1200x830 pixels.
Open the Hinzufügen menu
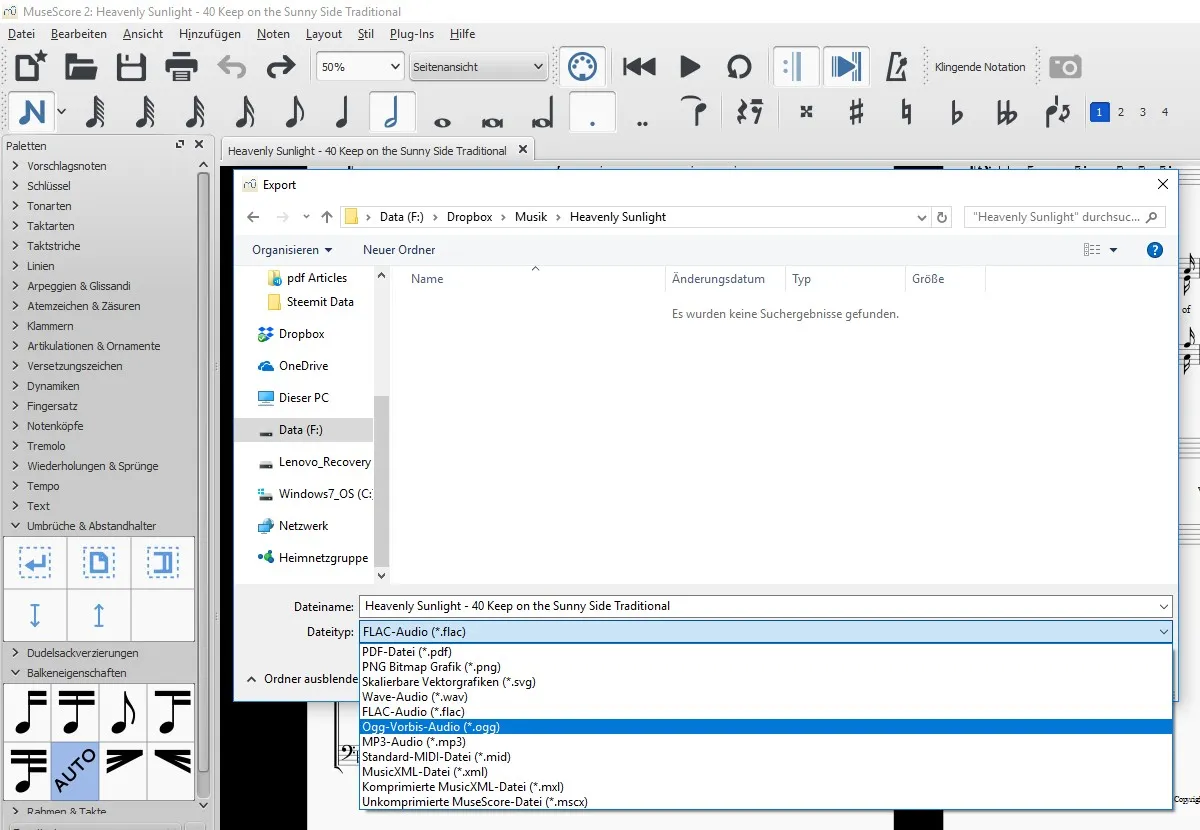(x=210, y=34)
